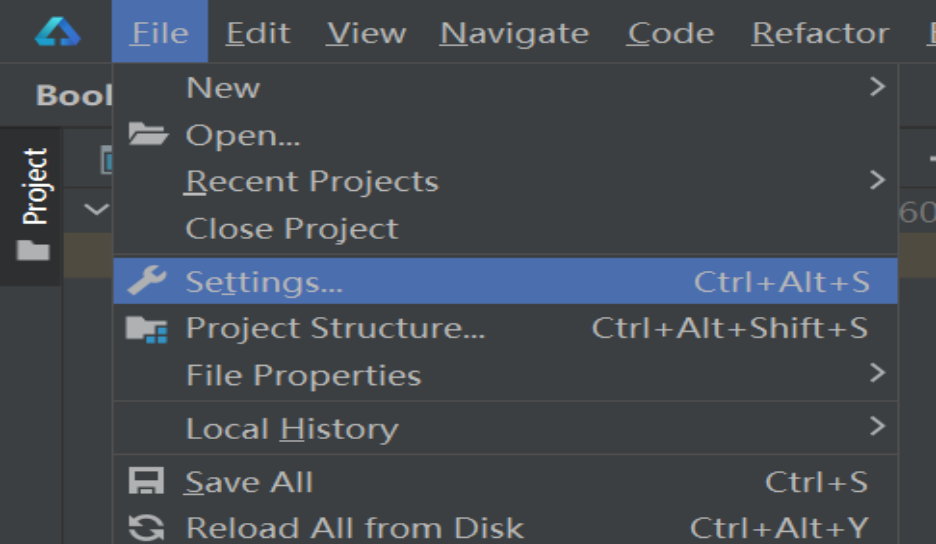The image size is (936, 544).
Task: Click the Project Structure folder icon
Action: click(x=147, y=329)
